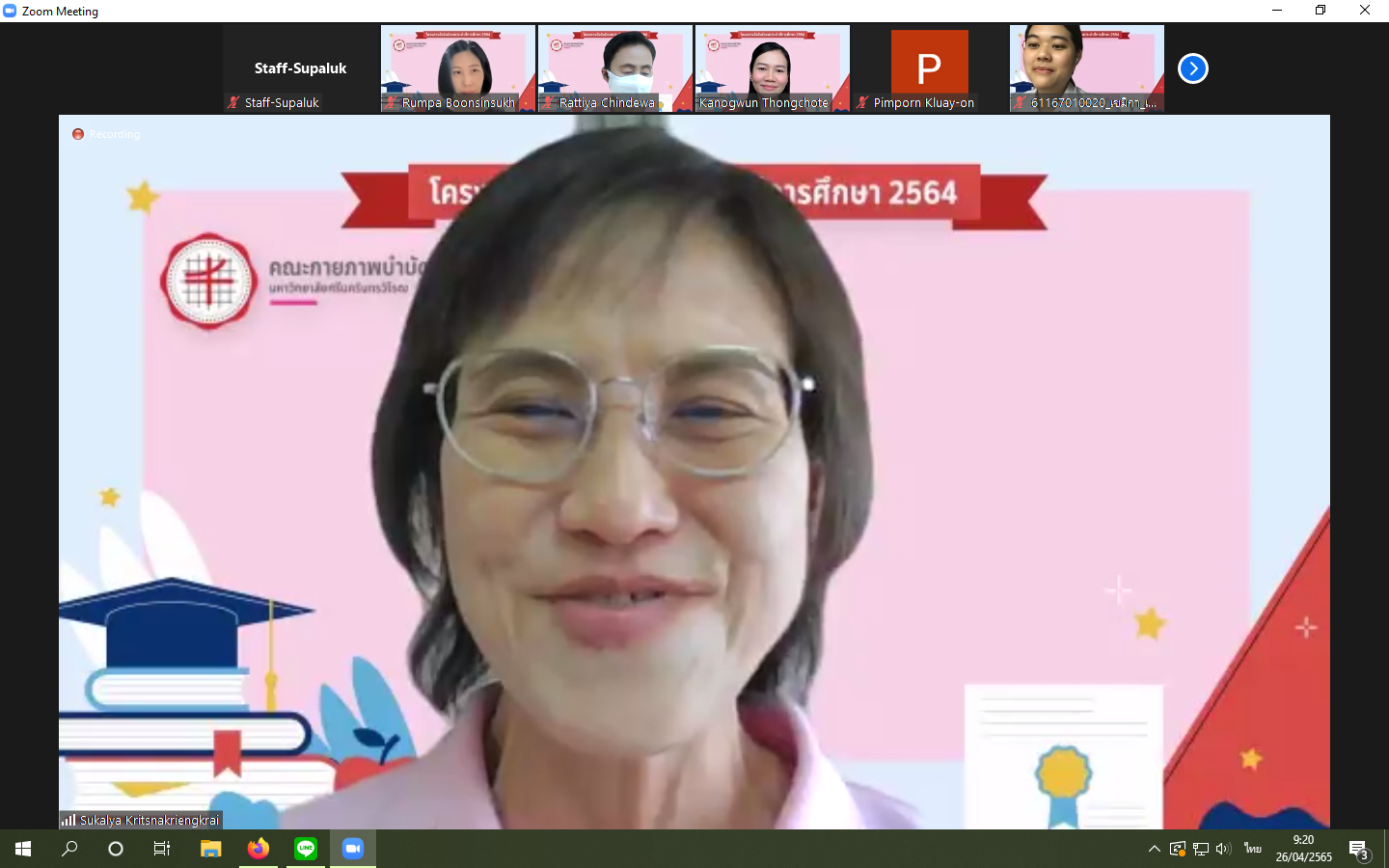Viewport: 1389px width, 868px height.
Task: Open the Windows Start menu
Action: click(x=23, y=849)
